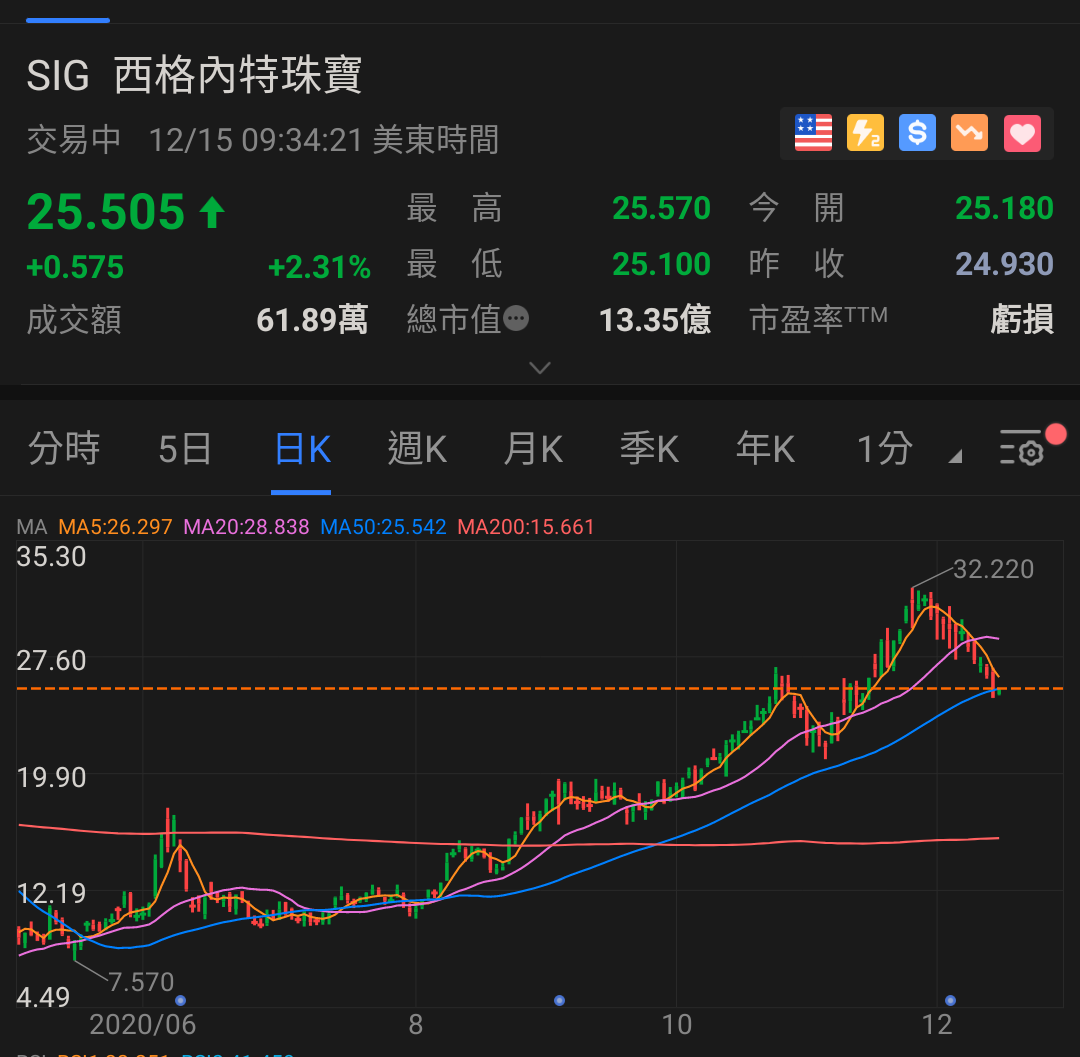The height and width of the screenshot is (1057, 1080).
Task: Tap the 7.570 low price marker
Action: (141, 982)
